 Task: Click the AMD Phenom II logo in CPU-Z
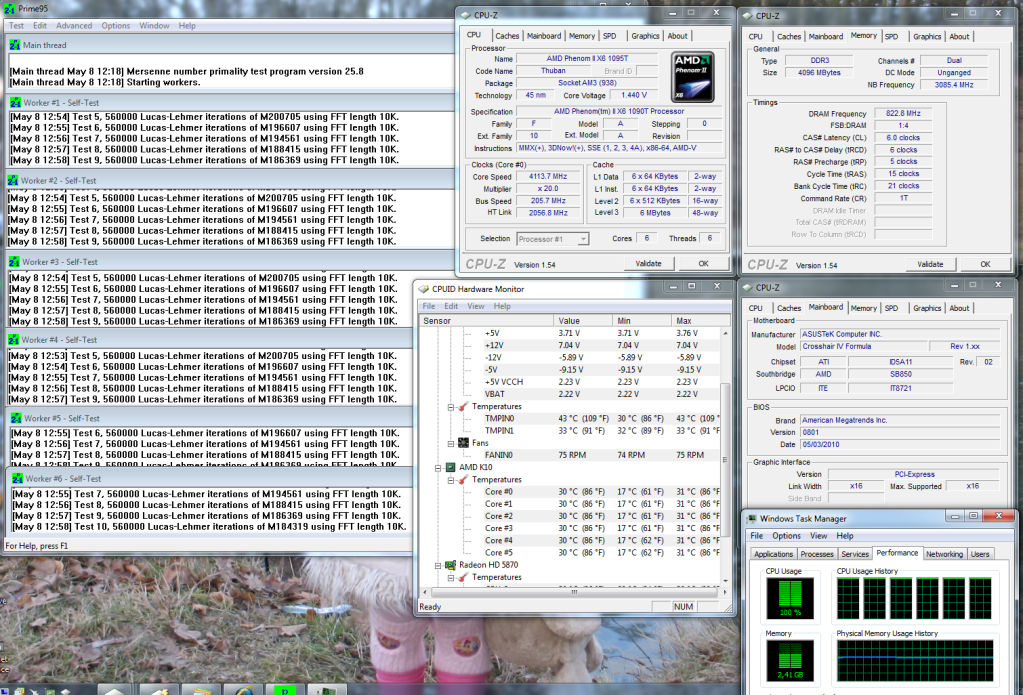click(x=693, y=78)
